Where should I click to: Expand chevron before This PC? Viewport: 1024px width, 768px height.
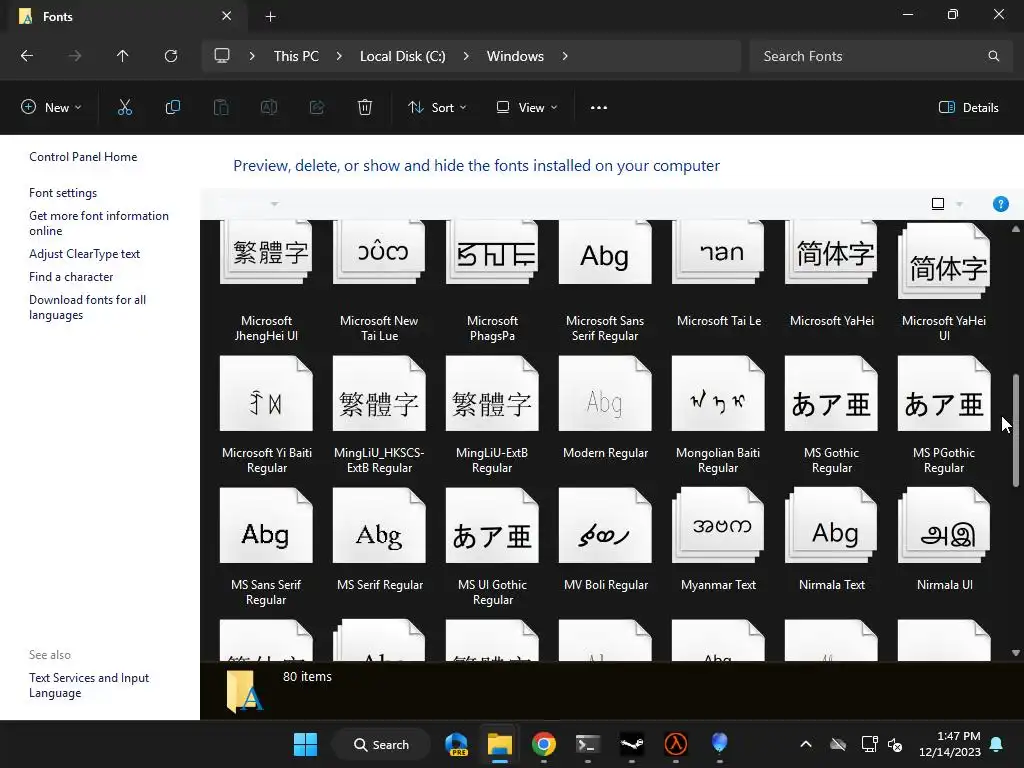point(252,56)
